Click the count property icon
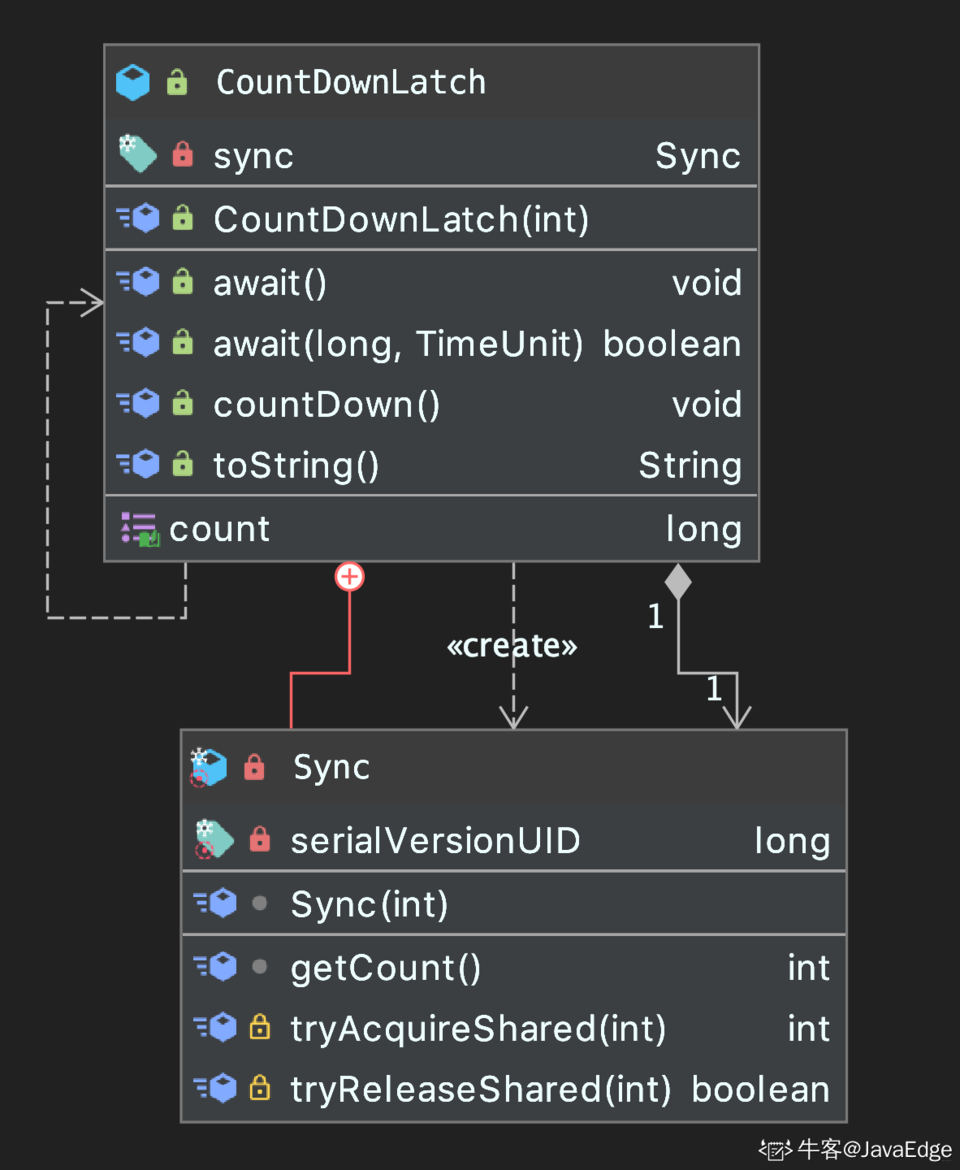Screen dimensions: 960x1170 139,529
